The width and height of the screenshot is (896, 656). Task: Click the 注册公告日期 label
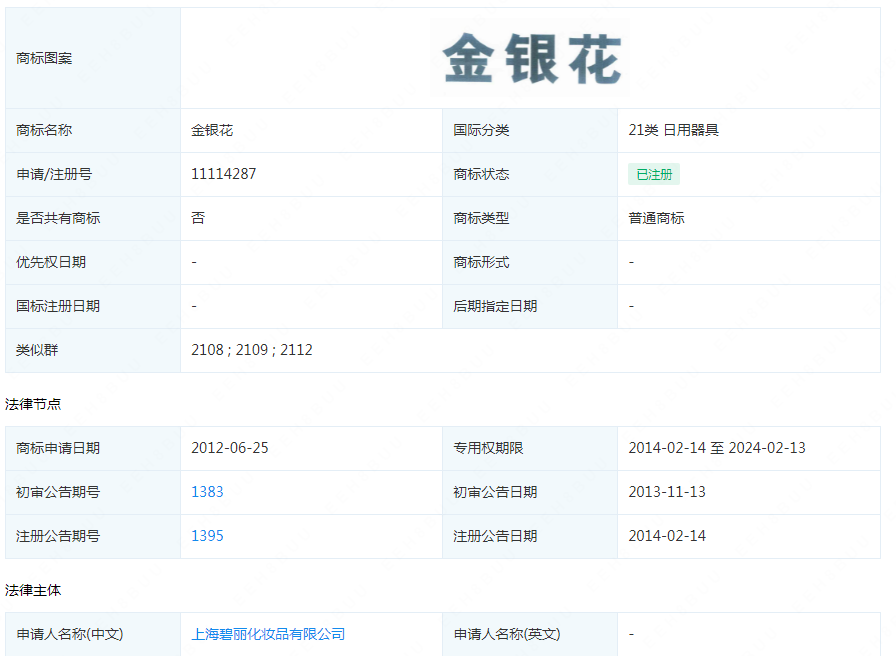(495, 536)
